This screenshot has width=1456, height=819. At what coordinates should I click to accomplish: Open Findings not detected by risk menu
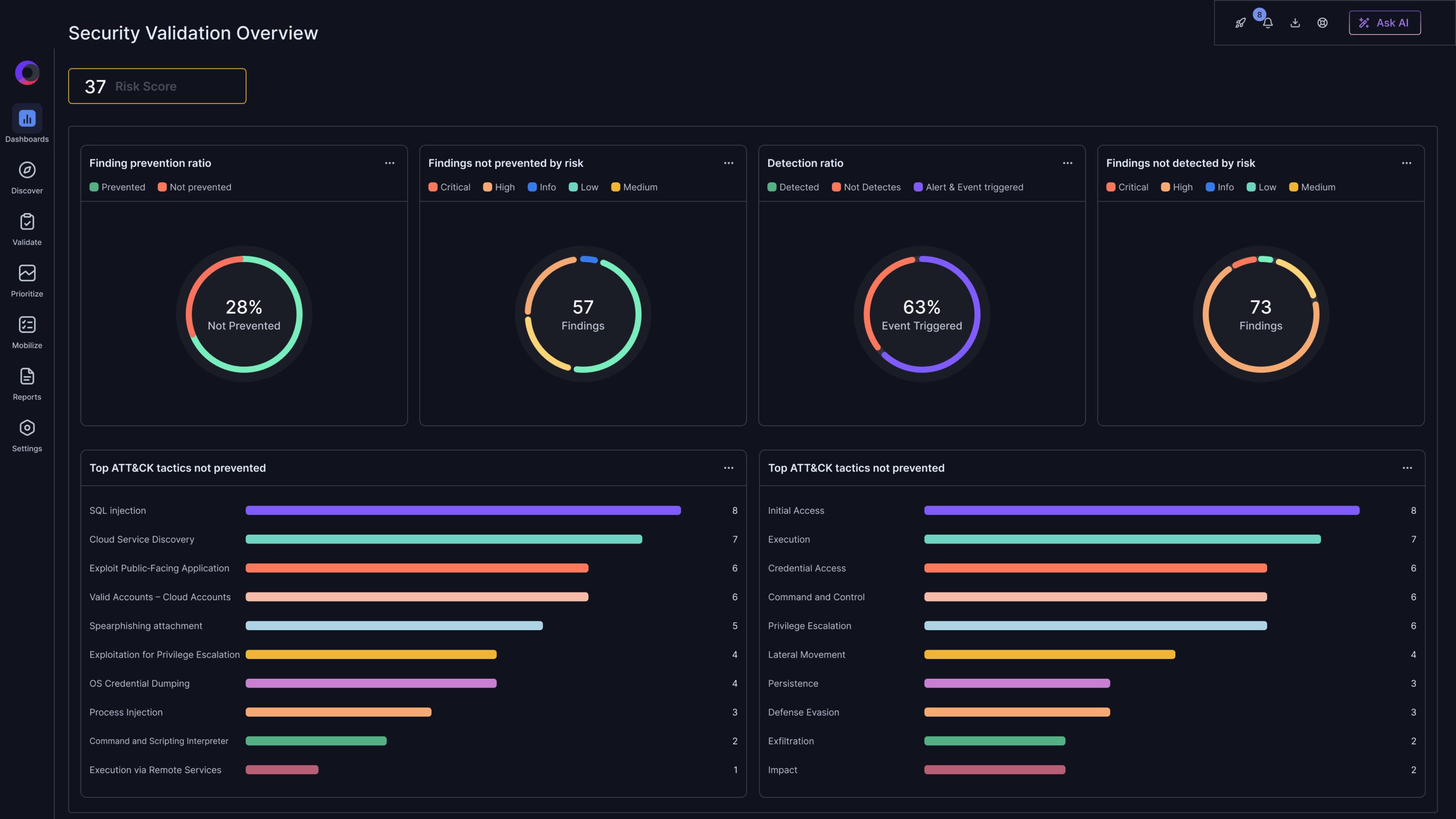click(x=1406, y=164)
